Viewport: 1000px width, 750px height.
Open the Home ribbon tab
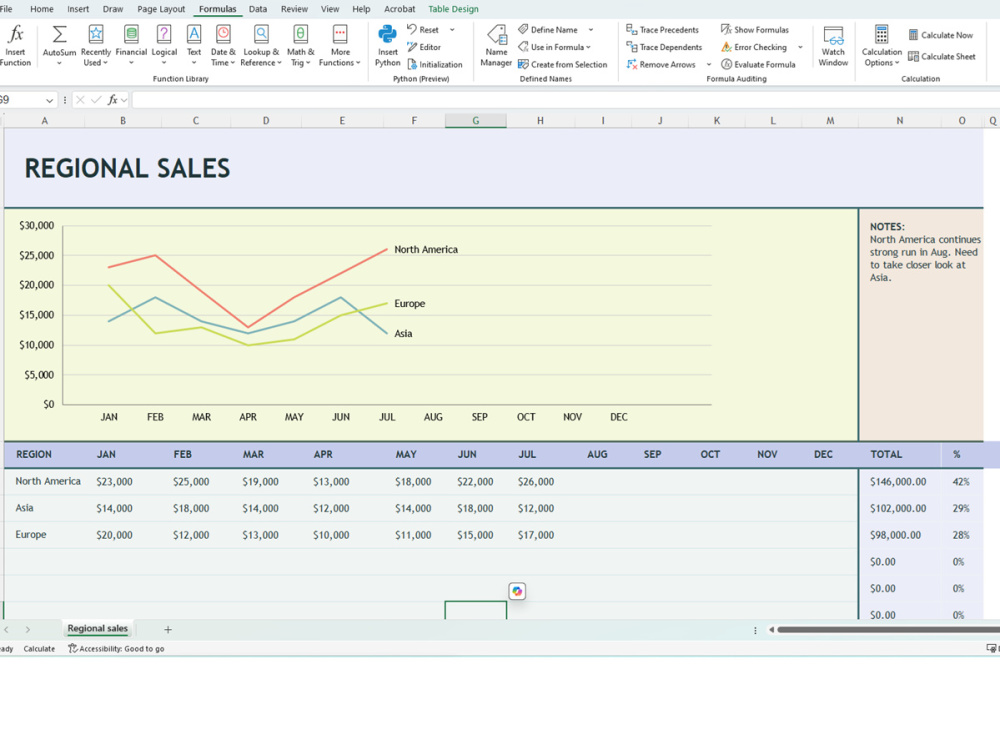point(41,9)
